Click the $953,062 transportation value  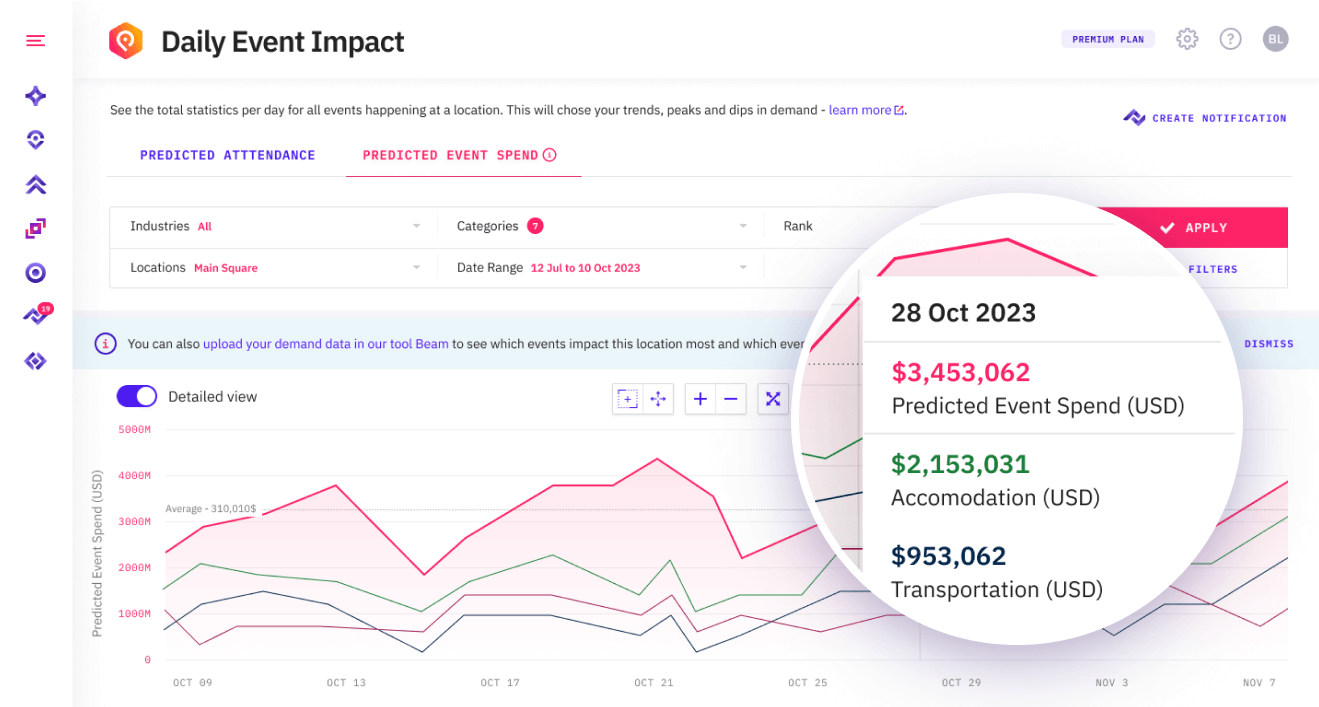949,556
